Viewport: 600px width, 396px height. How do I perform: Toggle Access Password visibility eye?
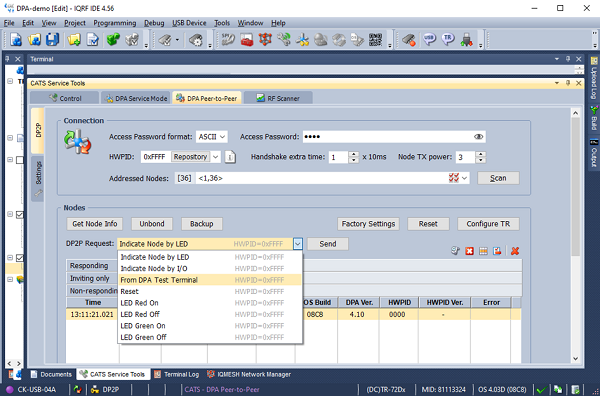(x=478, y=137)
